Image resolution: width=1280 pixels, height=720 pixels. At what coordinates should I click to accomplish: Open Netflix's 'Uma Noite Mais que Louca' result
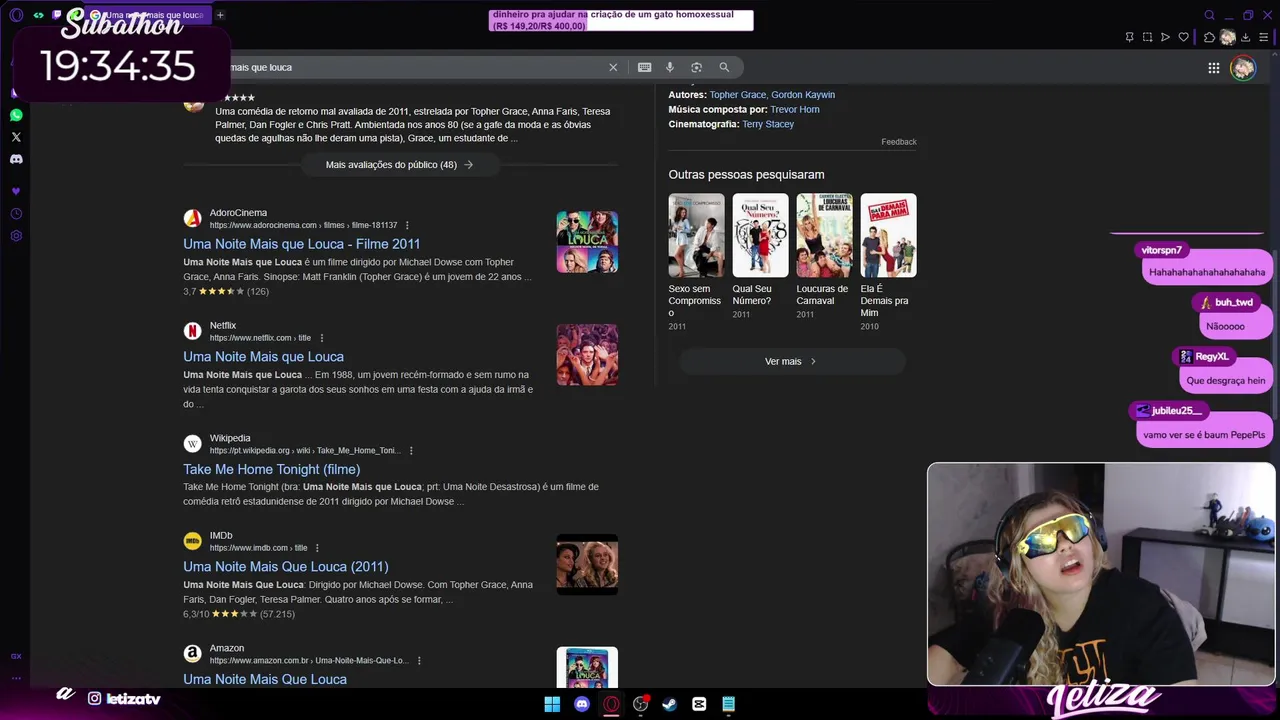point(263,357)
